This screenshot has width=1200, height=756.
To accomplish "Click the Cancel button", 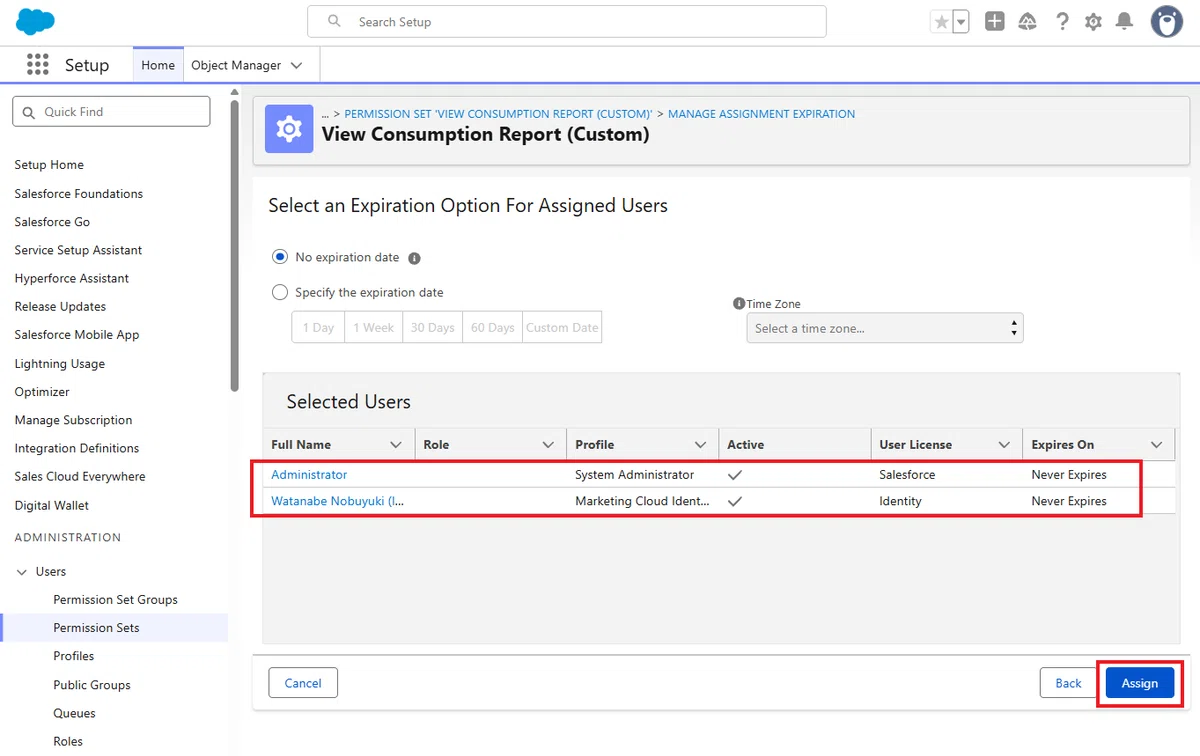I will pos(303,683).
